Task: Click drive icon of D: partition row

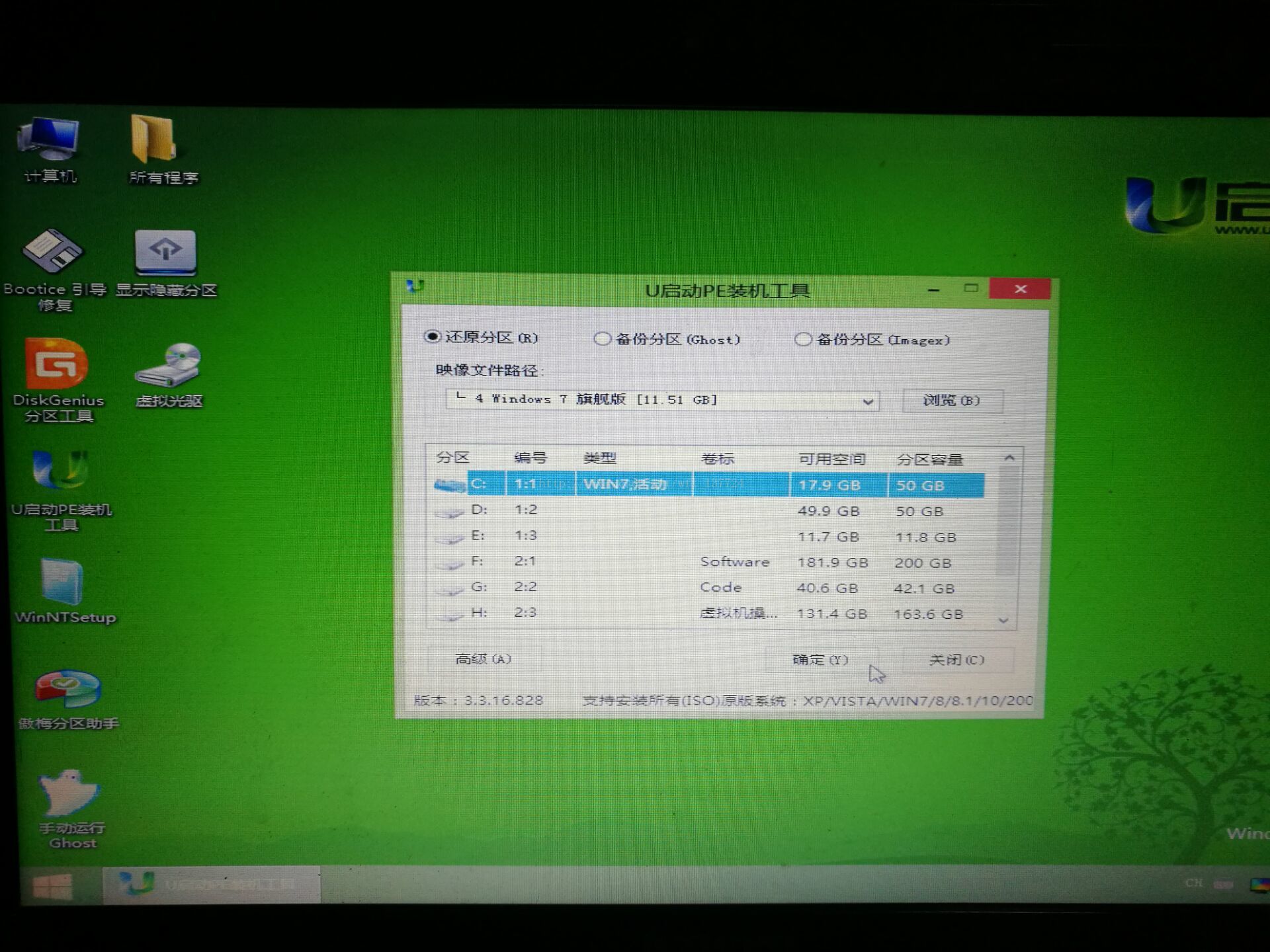Action: 450,512
